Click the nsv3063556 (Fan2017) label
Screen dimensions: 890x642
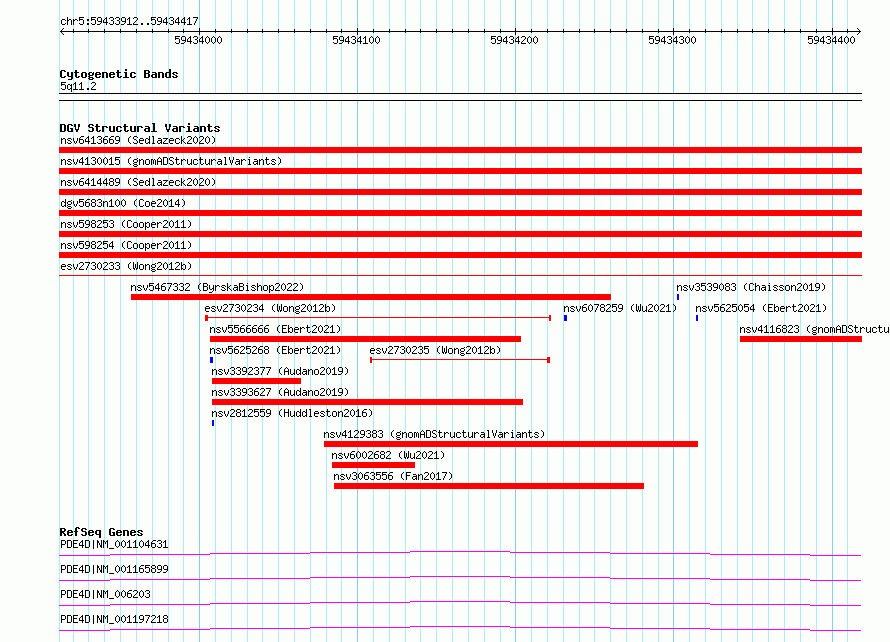(x=393, y=476)
